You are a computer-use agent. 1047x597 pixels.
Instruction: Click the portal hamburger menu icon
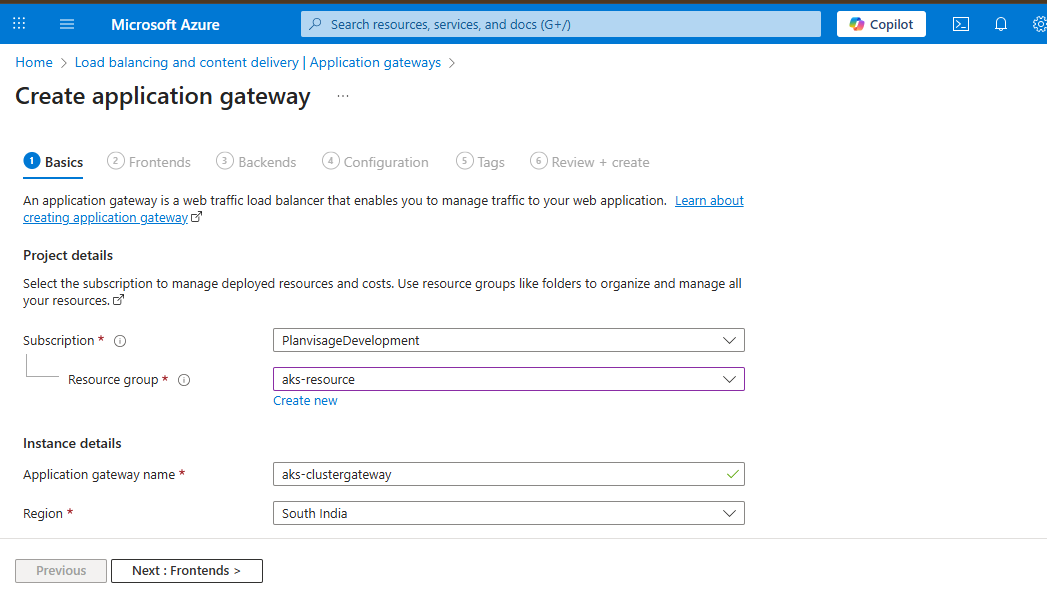click(66, 23)
